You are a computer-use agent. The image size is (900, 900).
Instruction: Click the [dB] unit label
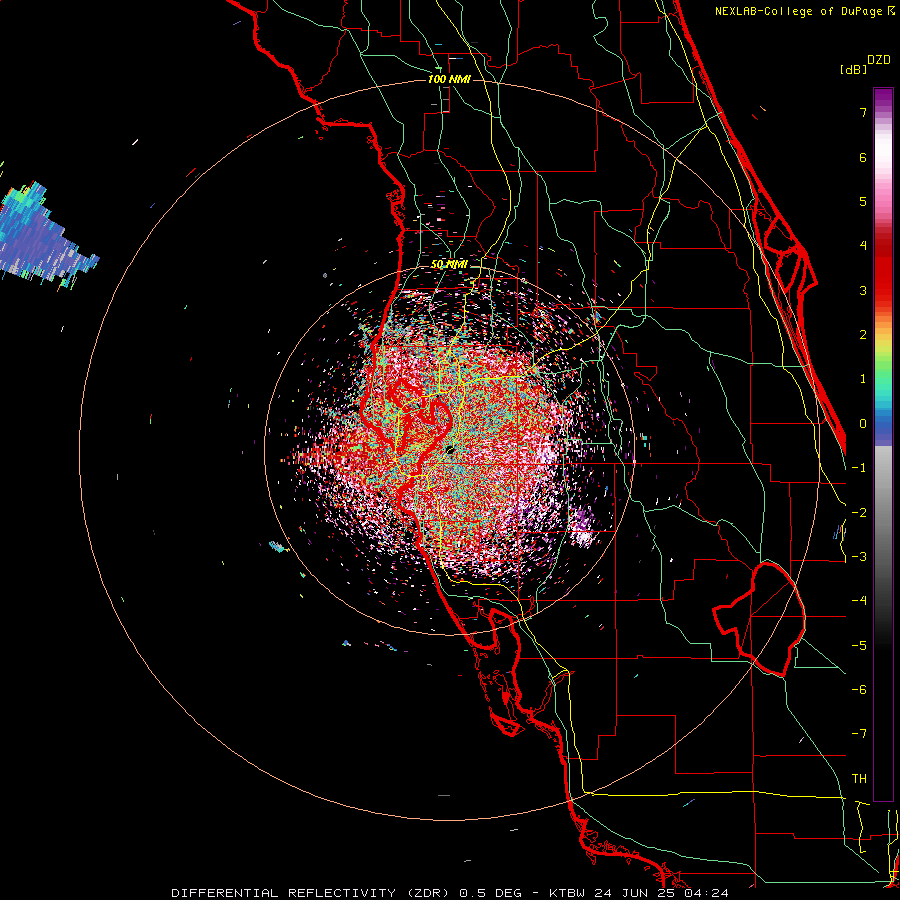tap(853, 70)
